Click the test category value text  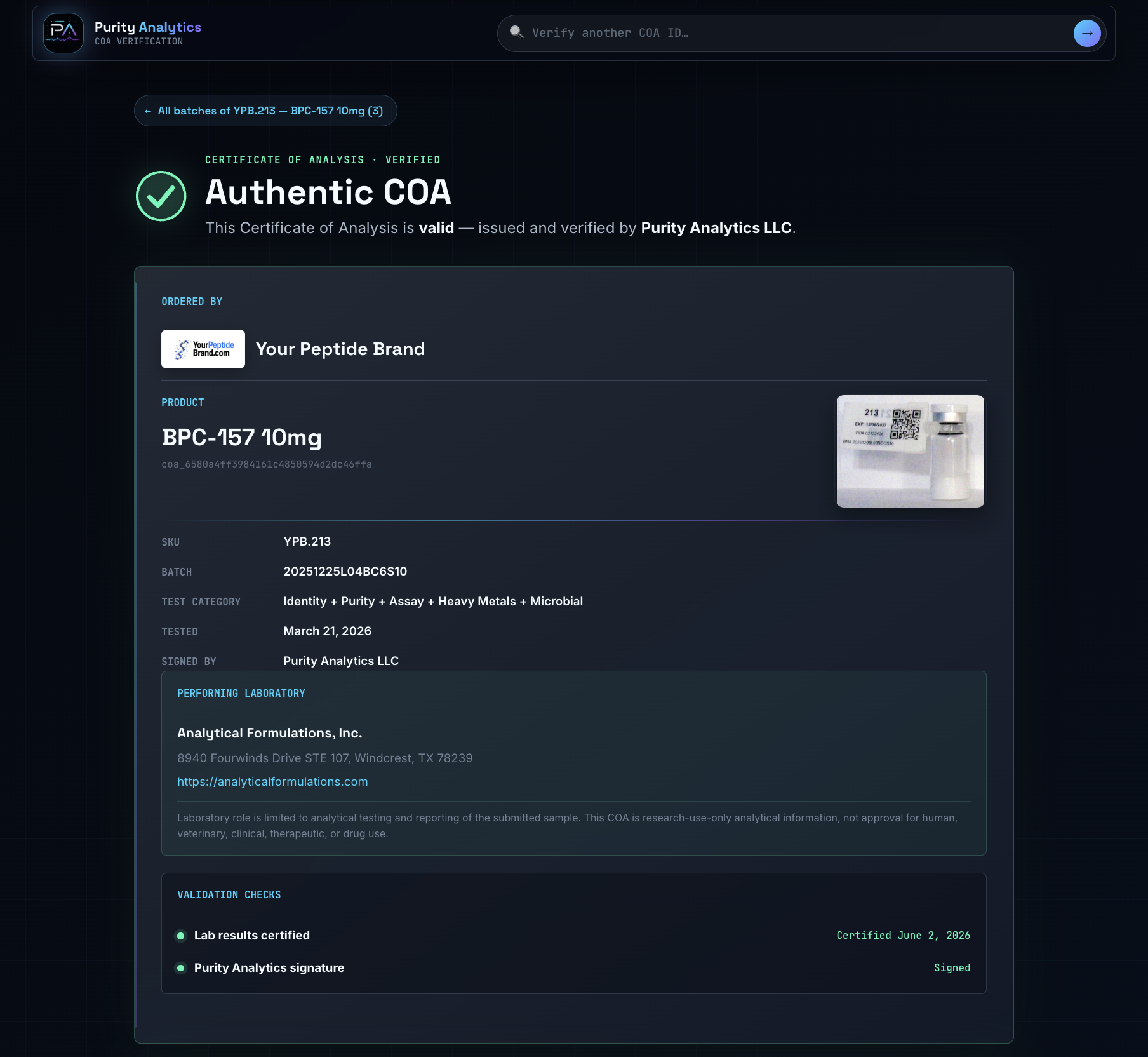433,602
